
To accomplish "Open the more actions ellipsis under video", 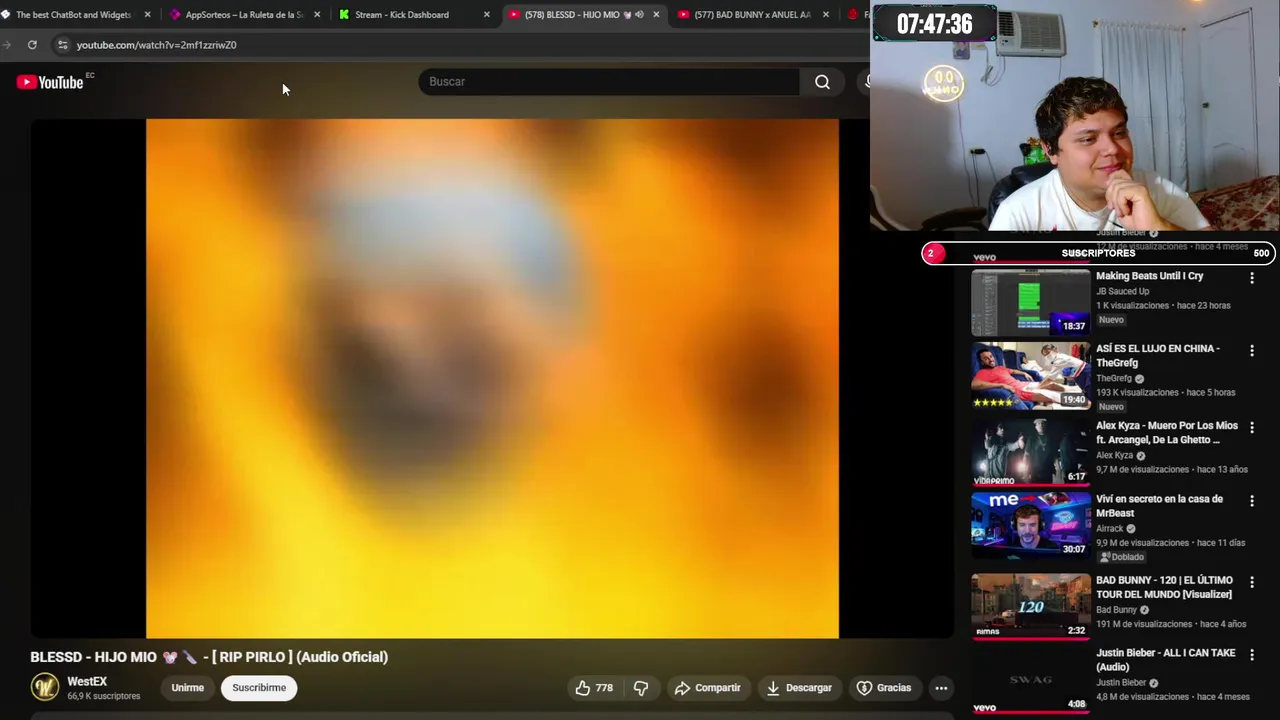I will 941,688.
